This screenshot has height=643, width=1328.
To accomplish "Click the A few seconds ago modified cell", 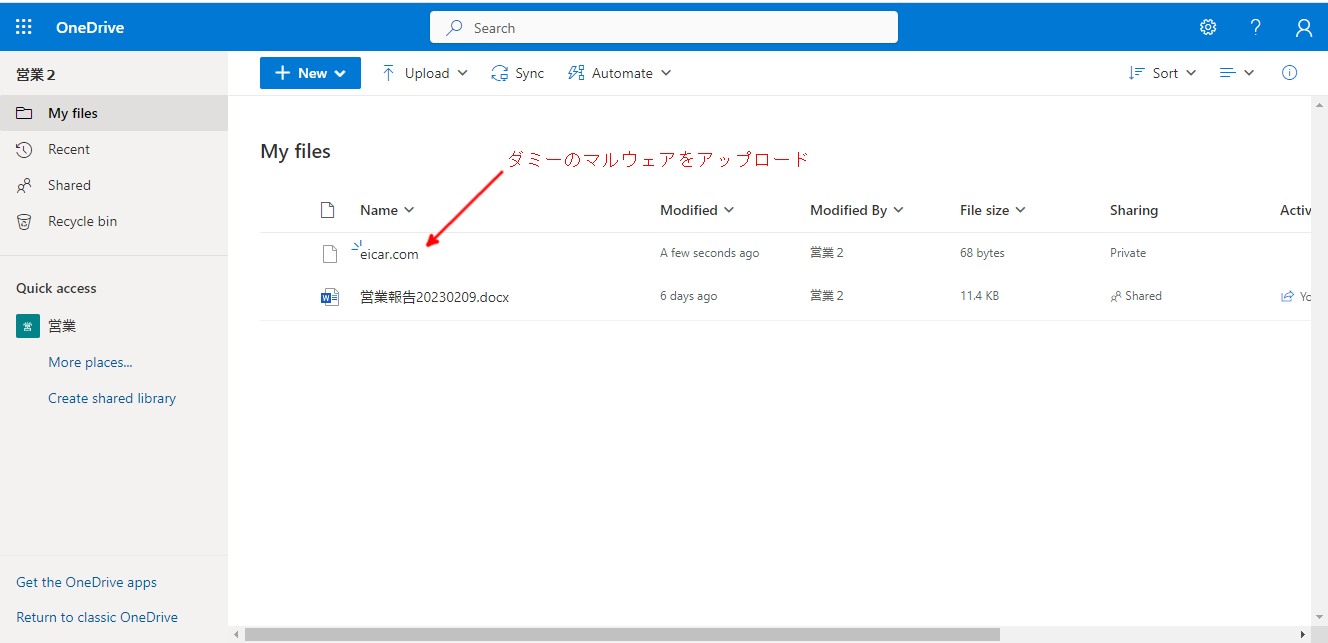I will tap(709, 253).
